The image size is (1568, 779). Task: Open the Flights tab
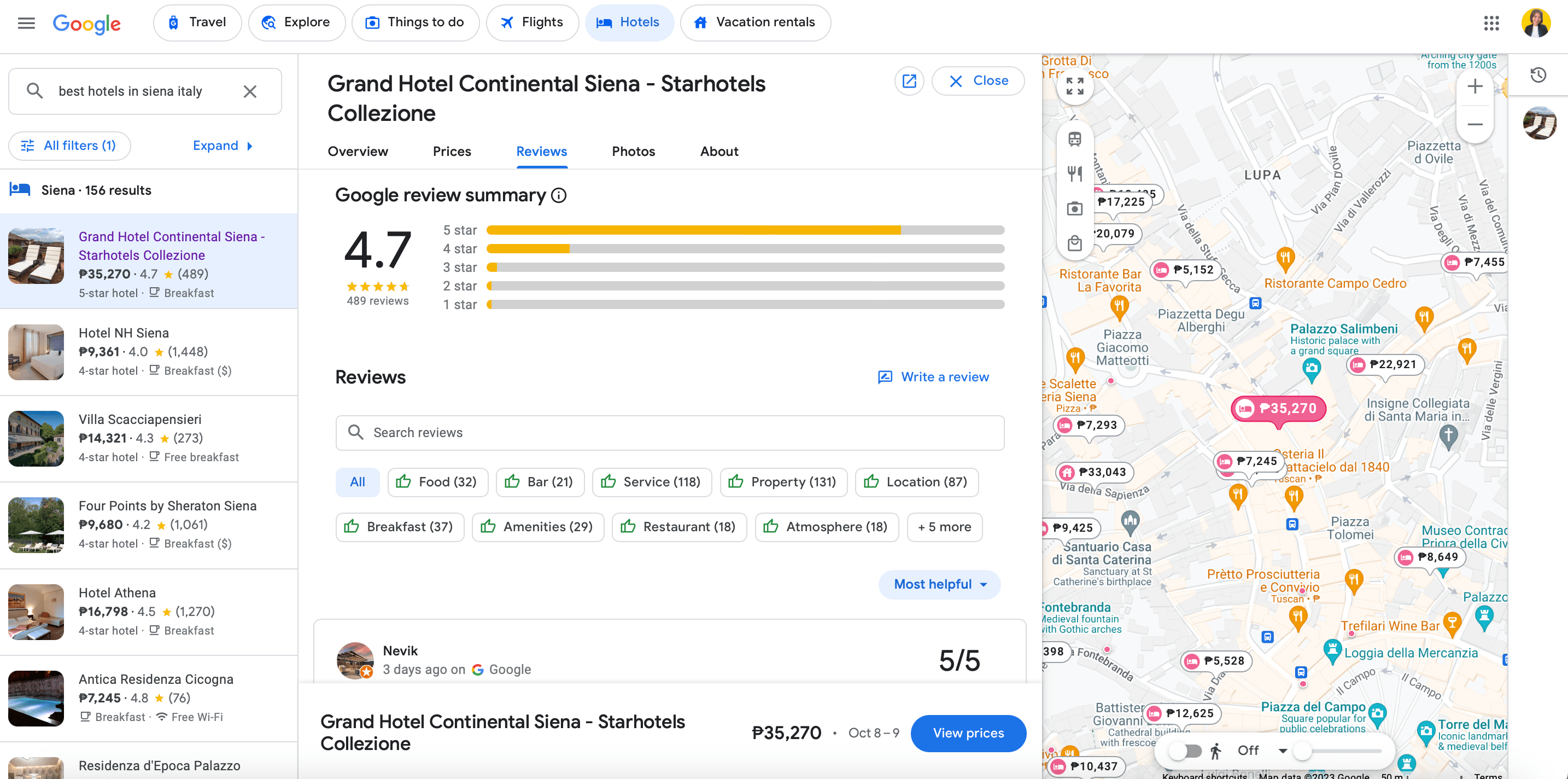532,22
